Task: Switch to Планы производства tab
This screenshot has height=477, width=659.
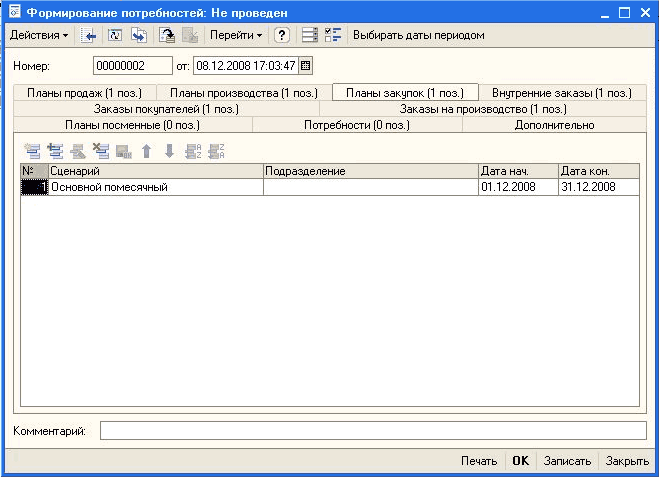Action: point(244,93)
